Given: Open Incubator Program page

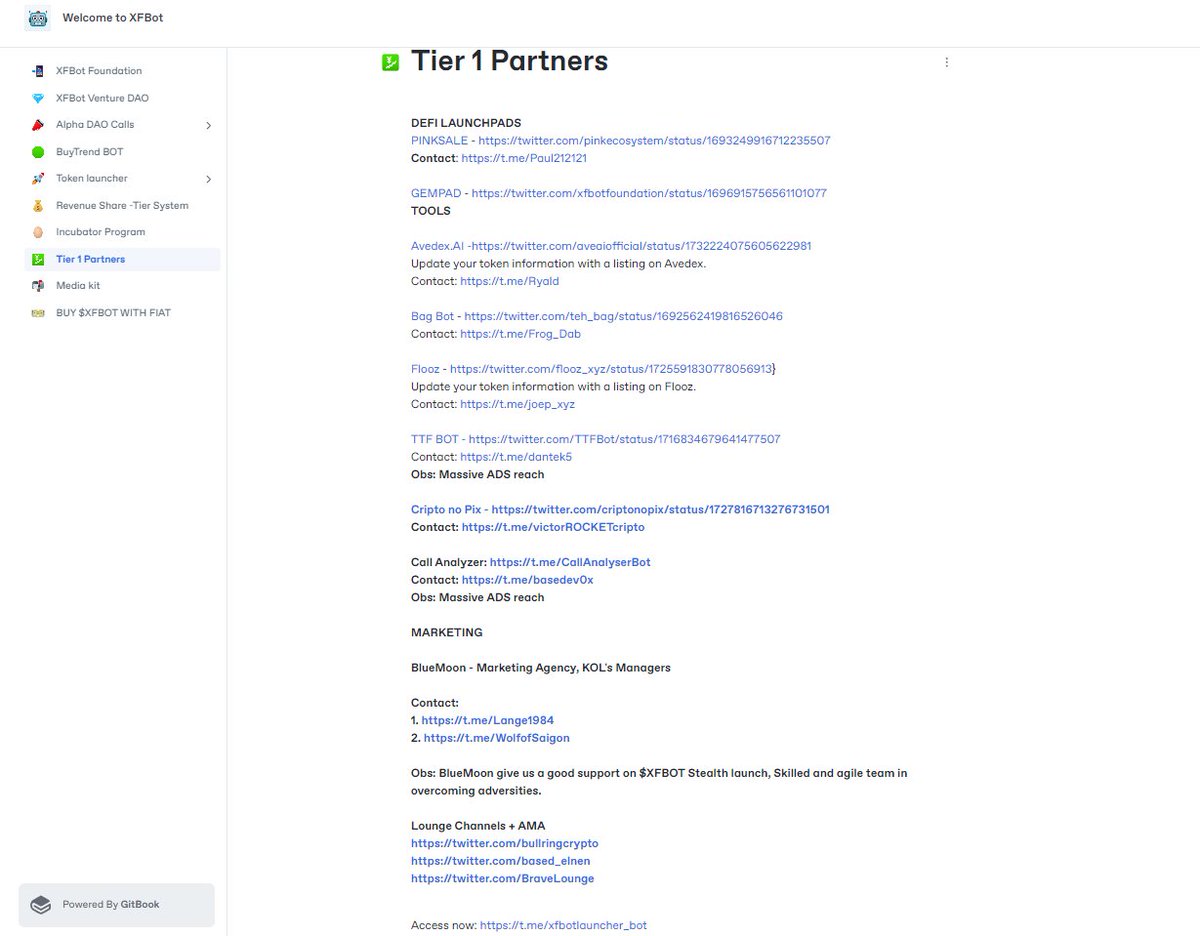Looking at the screenshot, I should click(x=100, y=232).
